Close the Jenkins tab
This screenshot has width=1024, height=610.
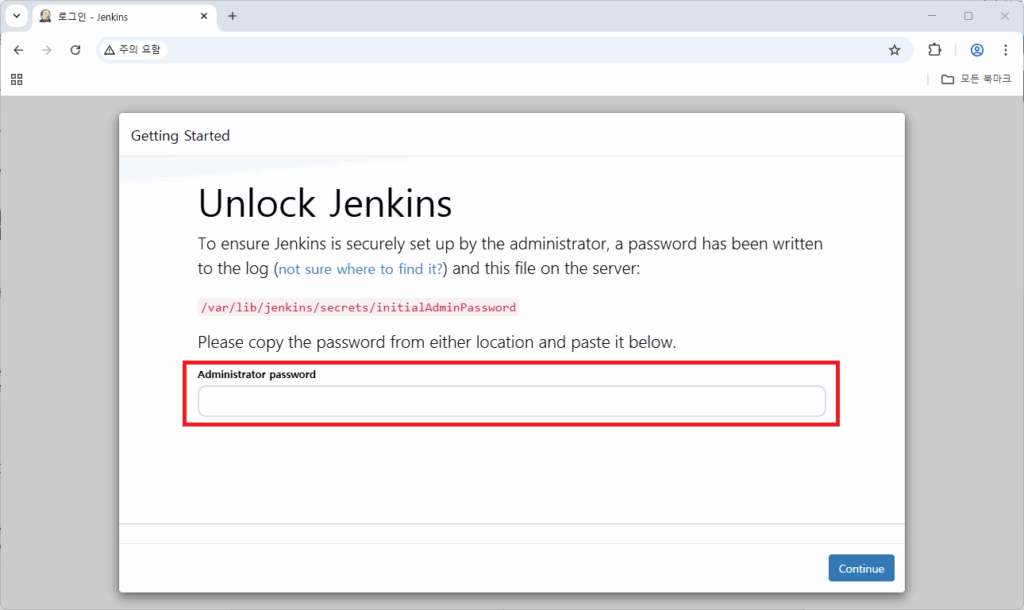point(204,16)
